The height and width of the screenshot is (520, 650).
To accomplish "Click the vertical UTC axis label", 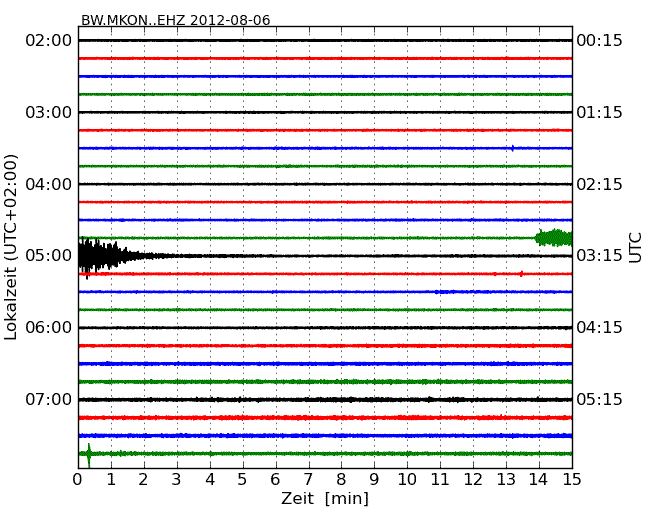I will point(635,248).
